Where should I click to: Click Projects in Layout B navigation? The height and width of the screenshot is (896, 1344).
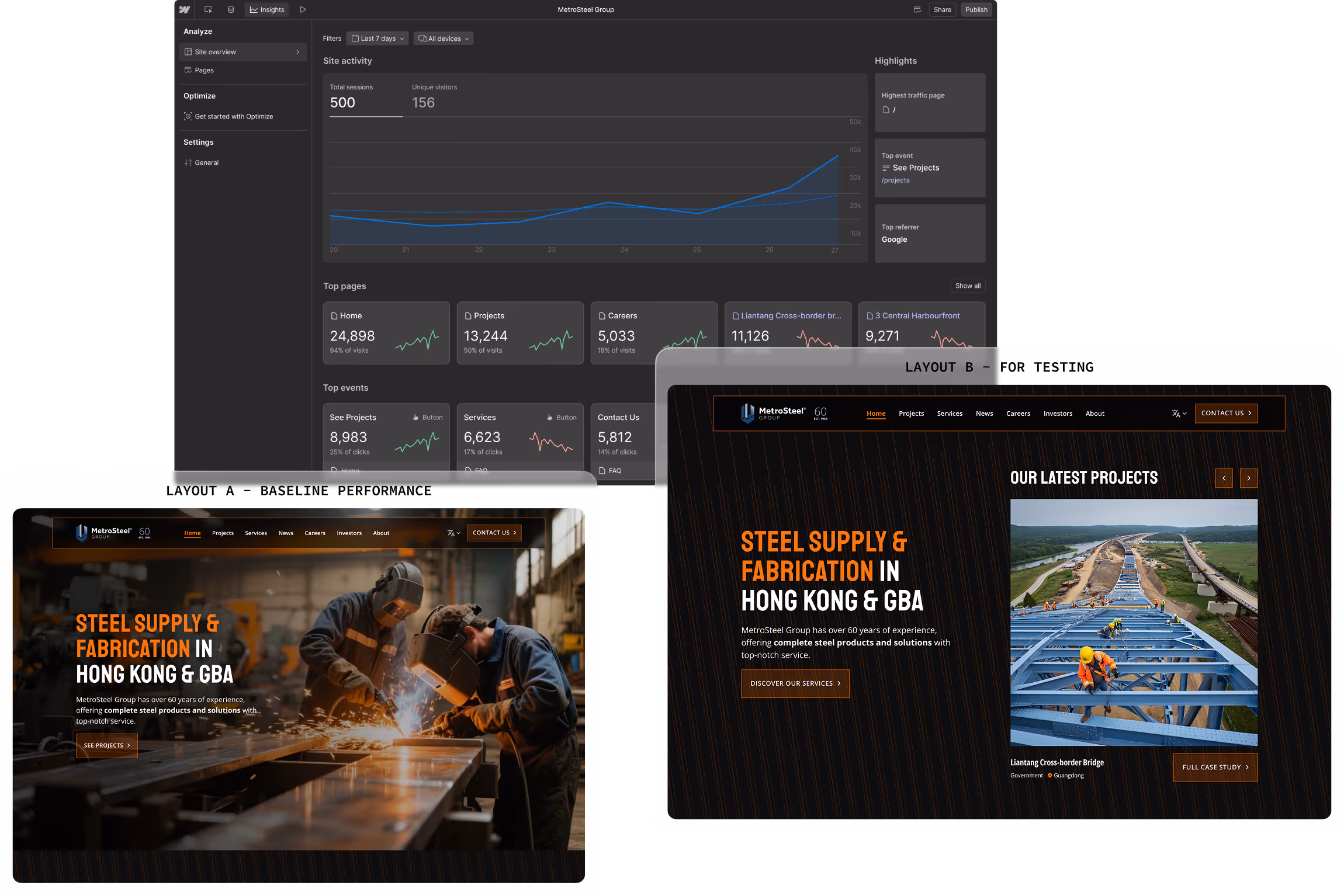pyautogui.click(x=911, y=414)
